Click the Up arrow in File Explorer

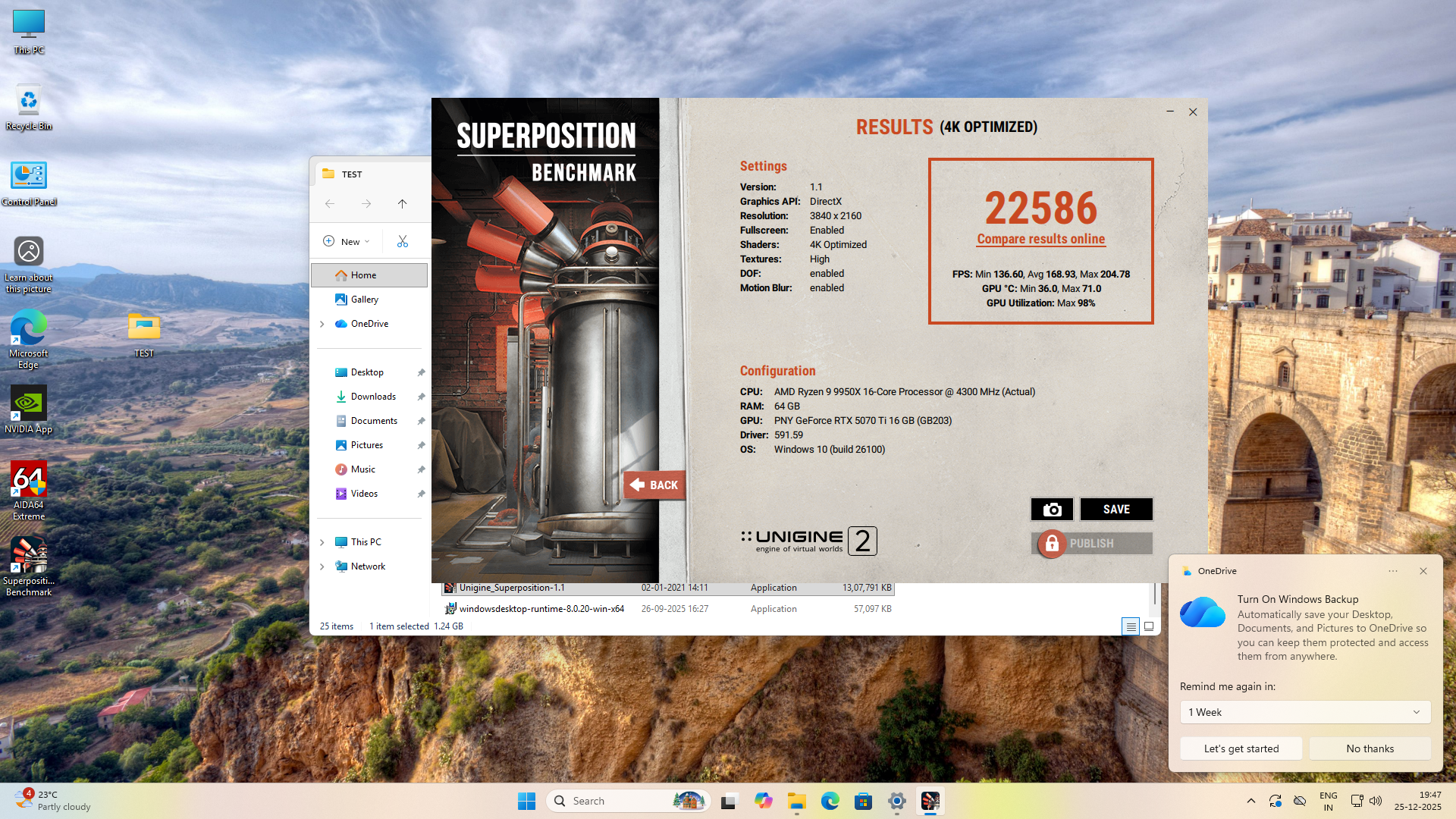[402, 203]
